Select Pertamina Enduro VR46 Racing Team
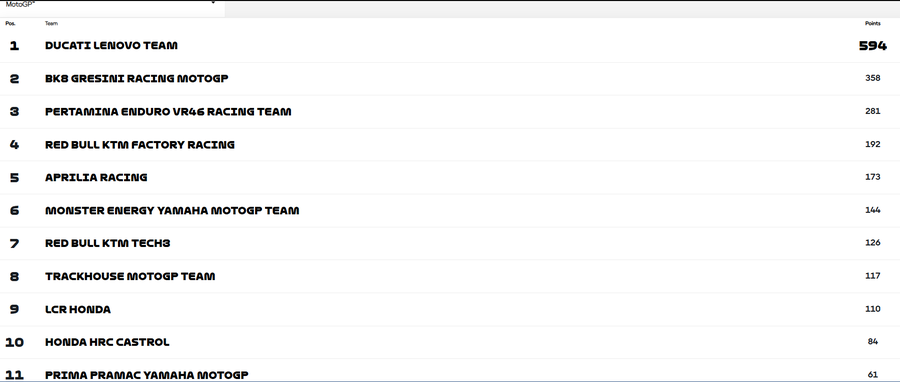The height and width of the screenshot is (382, 900). click(450, 112)
